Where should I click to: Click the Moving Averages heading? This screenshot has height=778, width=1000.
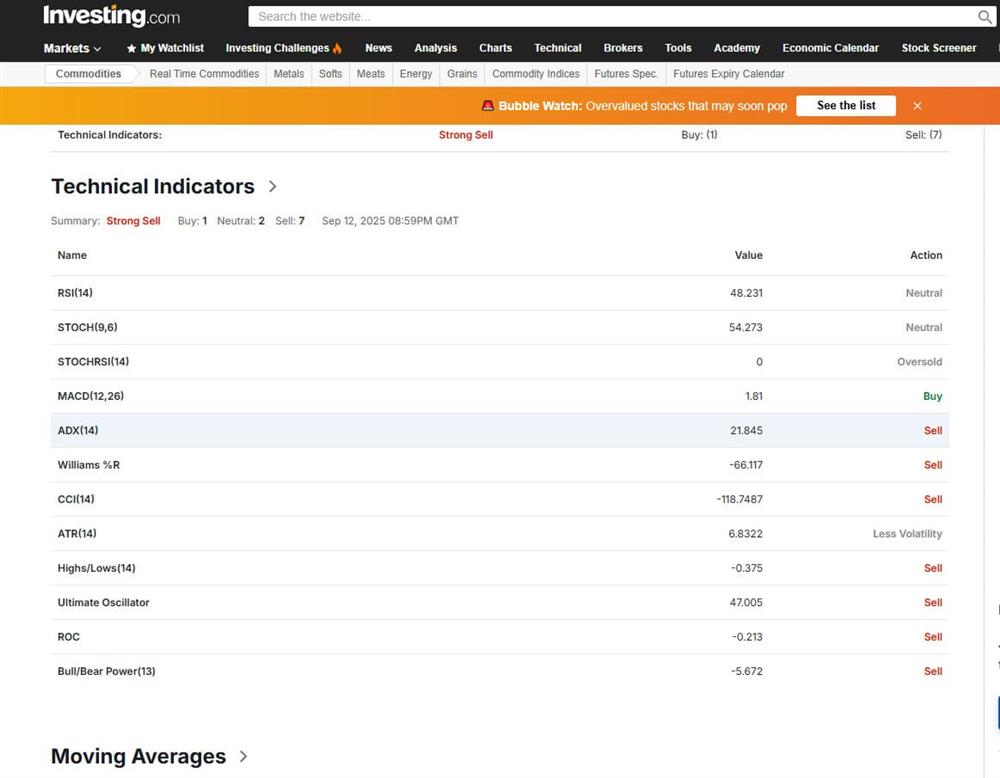tap(138, 756)
